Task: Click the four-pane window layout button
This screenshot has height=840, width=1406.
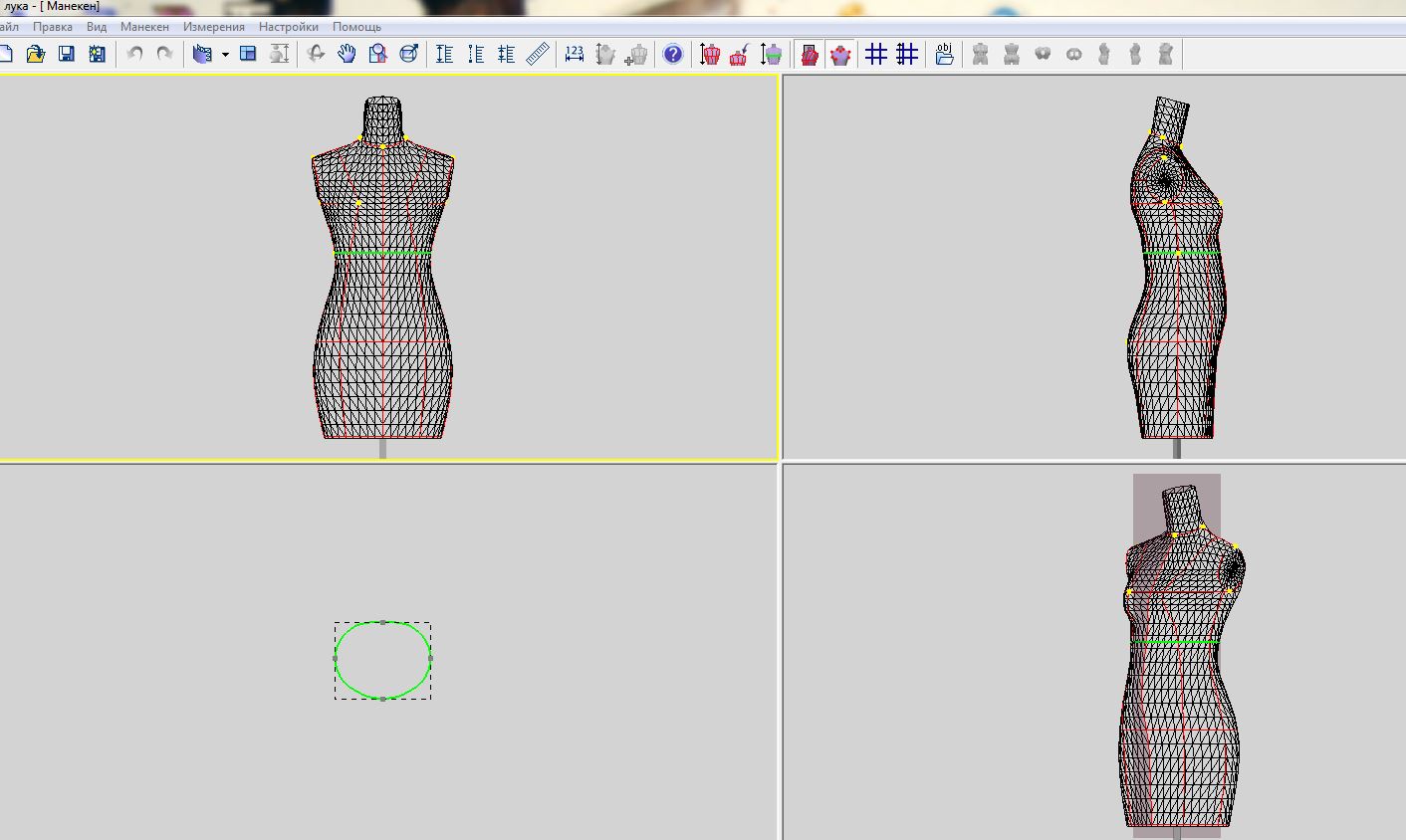Action: (248, 54)
